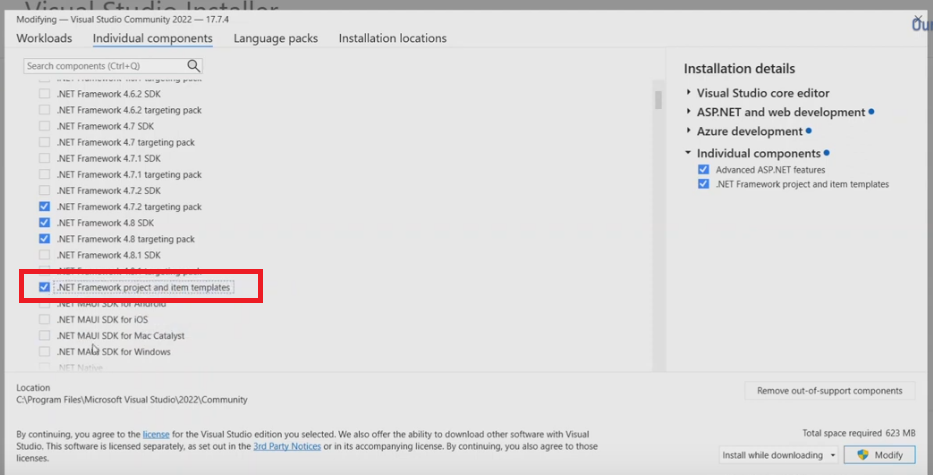Check .NET Framework 4.7.1 targeting pack
This screenshot has width=933, height=475.
point(45,174)
